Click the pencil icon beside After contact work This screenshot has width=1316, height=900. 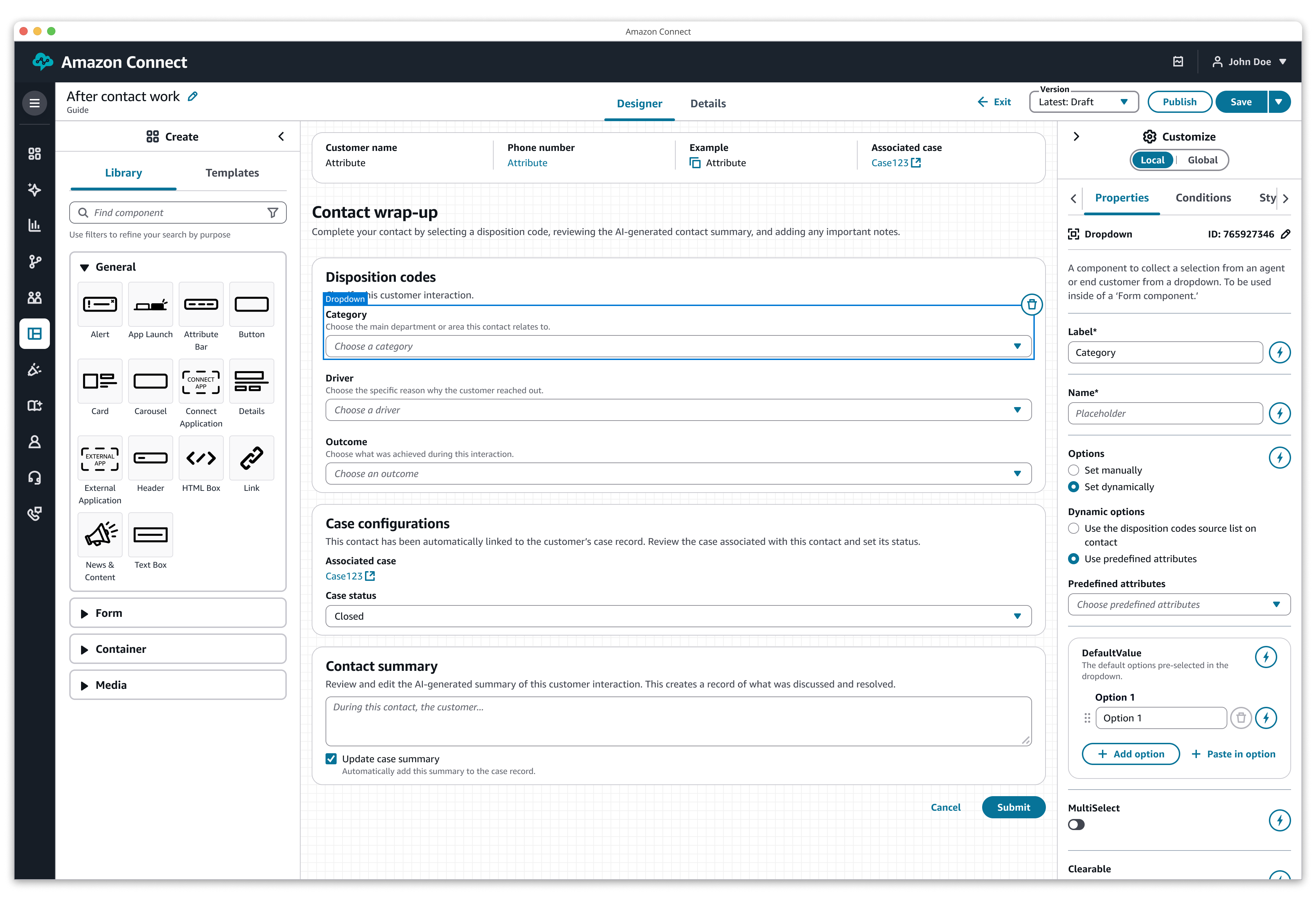click(193, 96)
